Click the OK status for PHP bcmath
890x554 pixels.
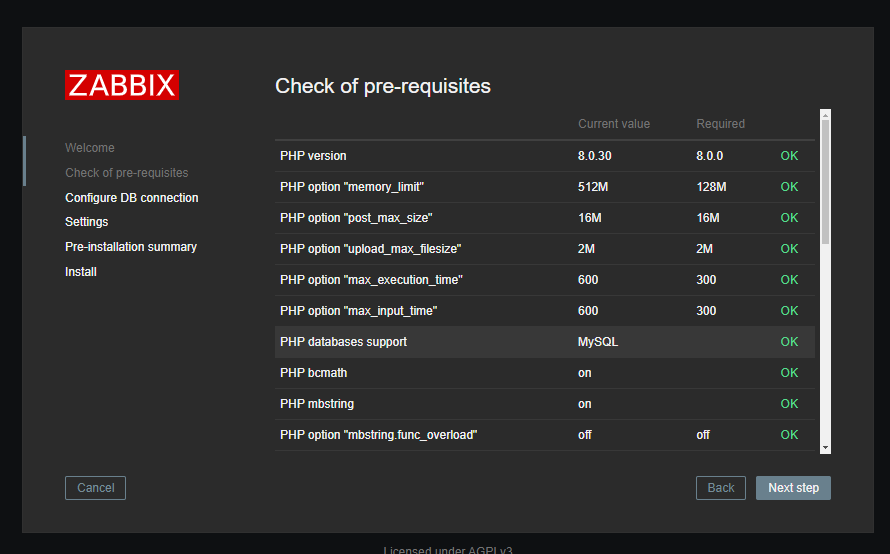pyautogui.click(x=789, y=373)
